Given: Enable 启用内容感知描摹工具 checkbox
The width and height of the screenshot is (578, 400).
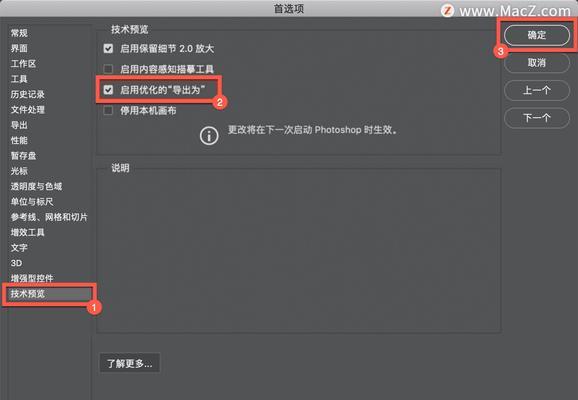Looking at the screenshot, I should pyautogui.click(x=108, y=69).
